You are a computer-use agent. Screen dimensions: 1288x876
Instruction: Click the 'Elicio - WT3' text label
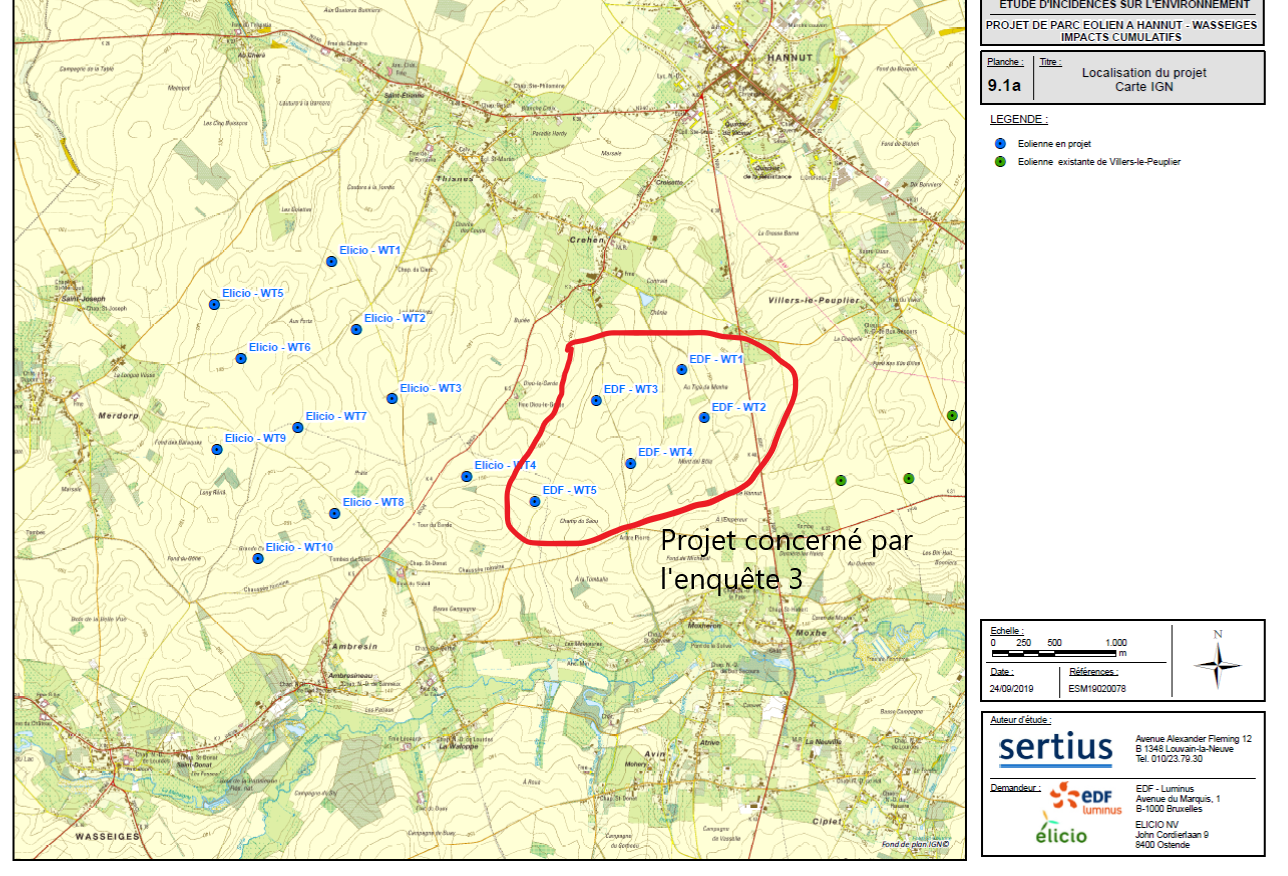[431, 388]
